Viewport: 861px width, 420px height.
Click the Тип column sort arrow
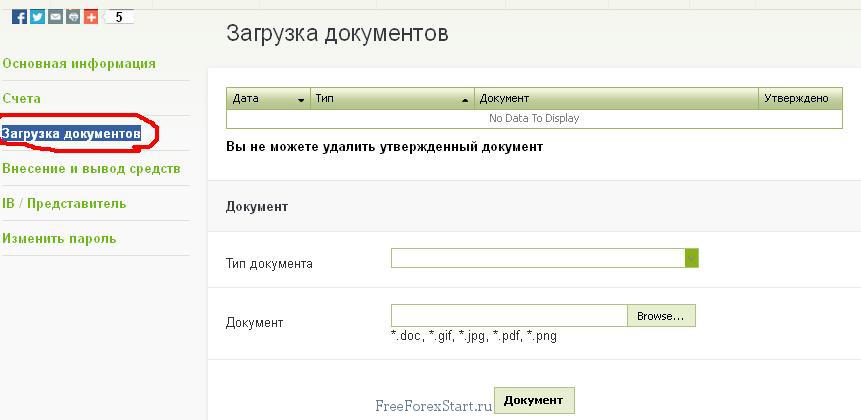[x=465, y=100]
